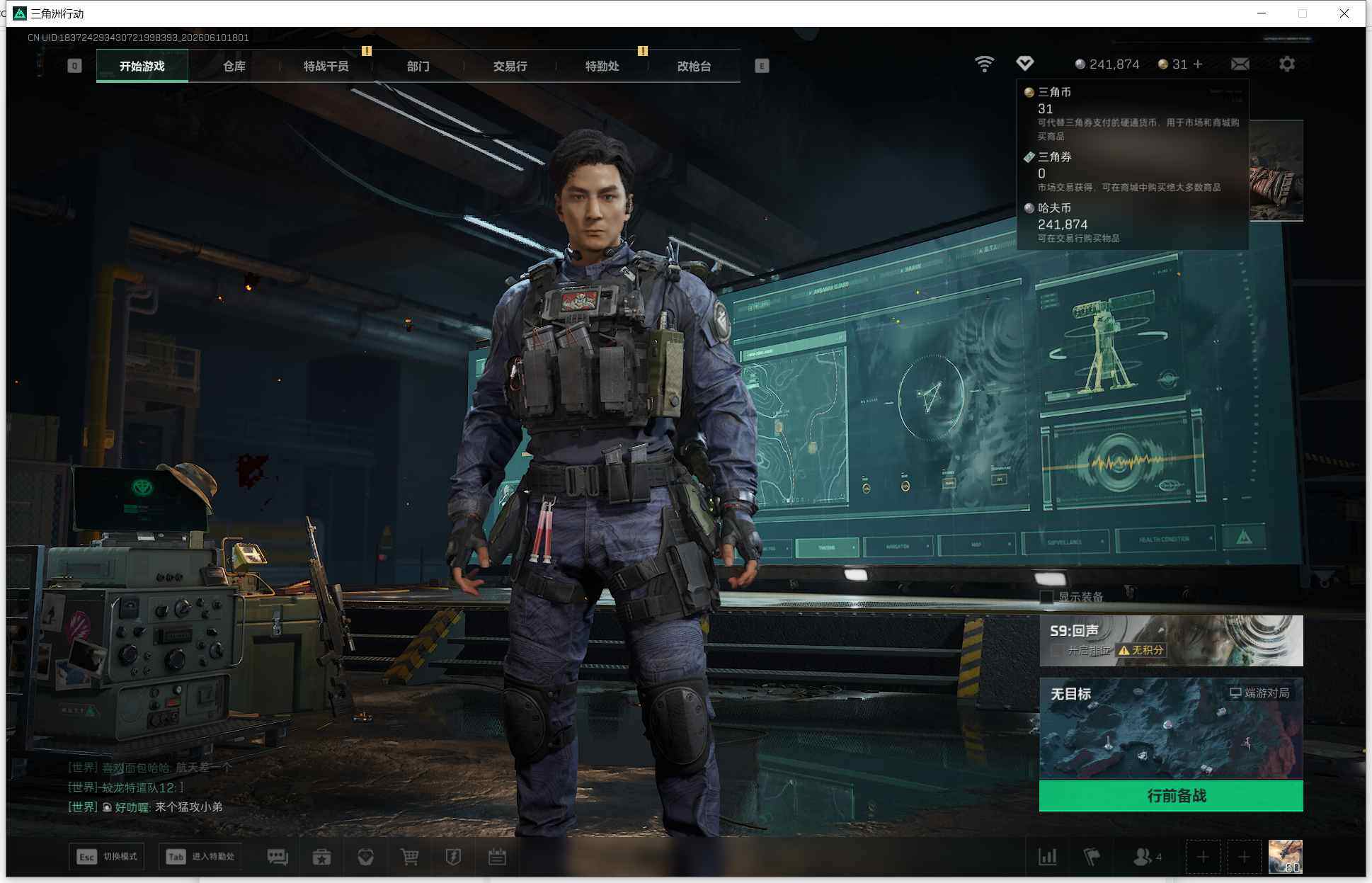1372x883 pixels.
Task: Click the Tab 进入特勤处 button
Action: click(x=200, y=857)
